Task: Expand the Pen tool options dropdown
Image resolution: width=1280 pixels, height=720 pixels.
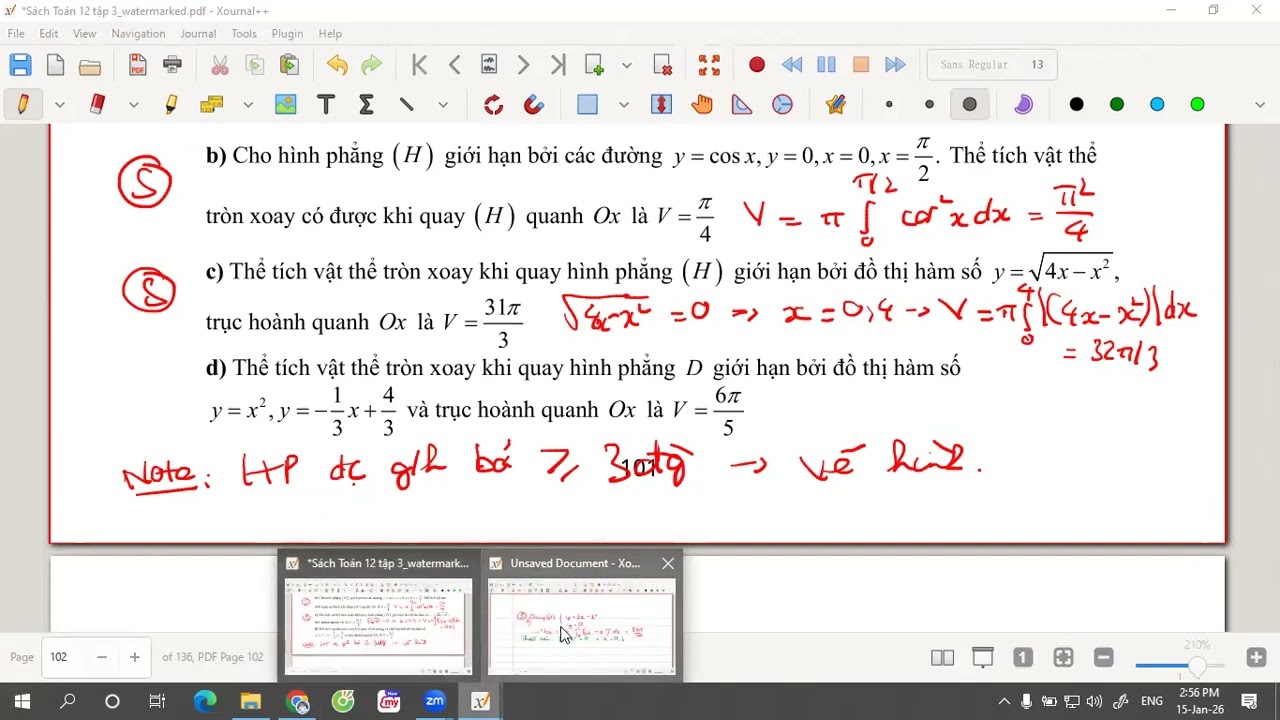Action: tap(59, 104)
